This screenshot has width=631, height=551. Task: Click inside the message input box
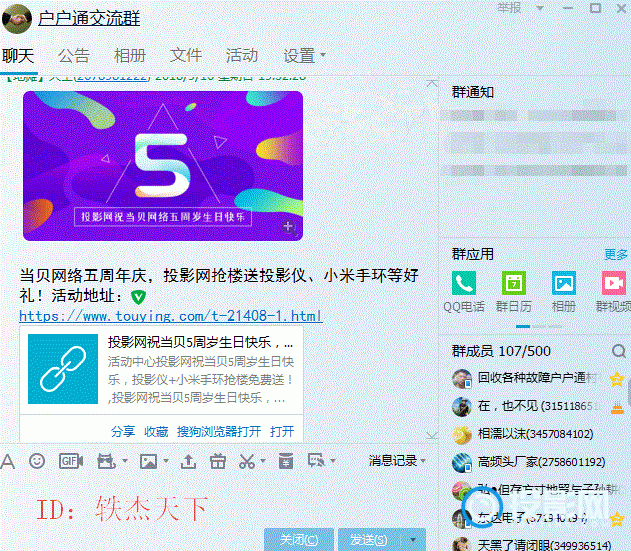pos(217,501)
